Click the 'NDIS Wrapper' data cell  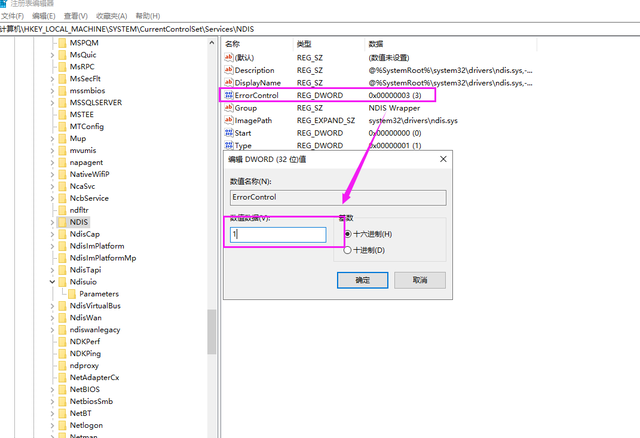394,108
